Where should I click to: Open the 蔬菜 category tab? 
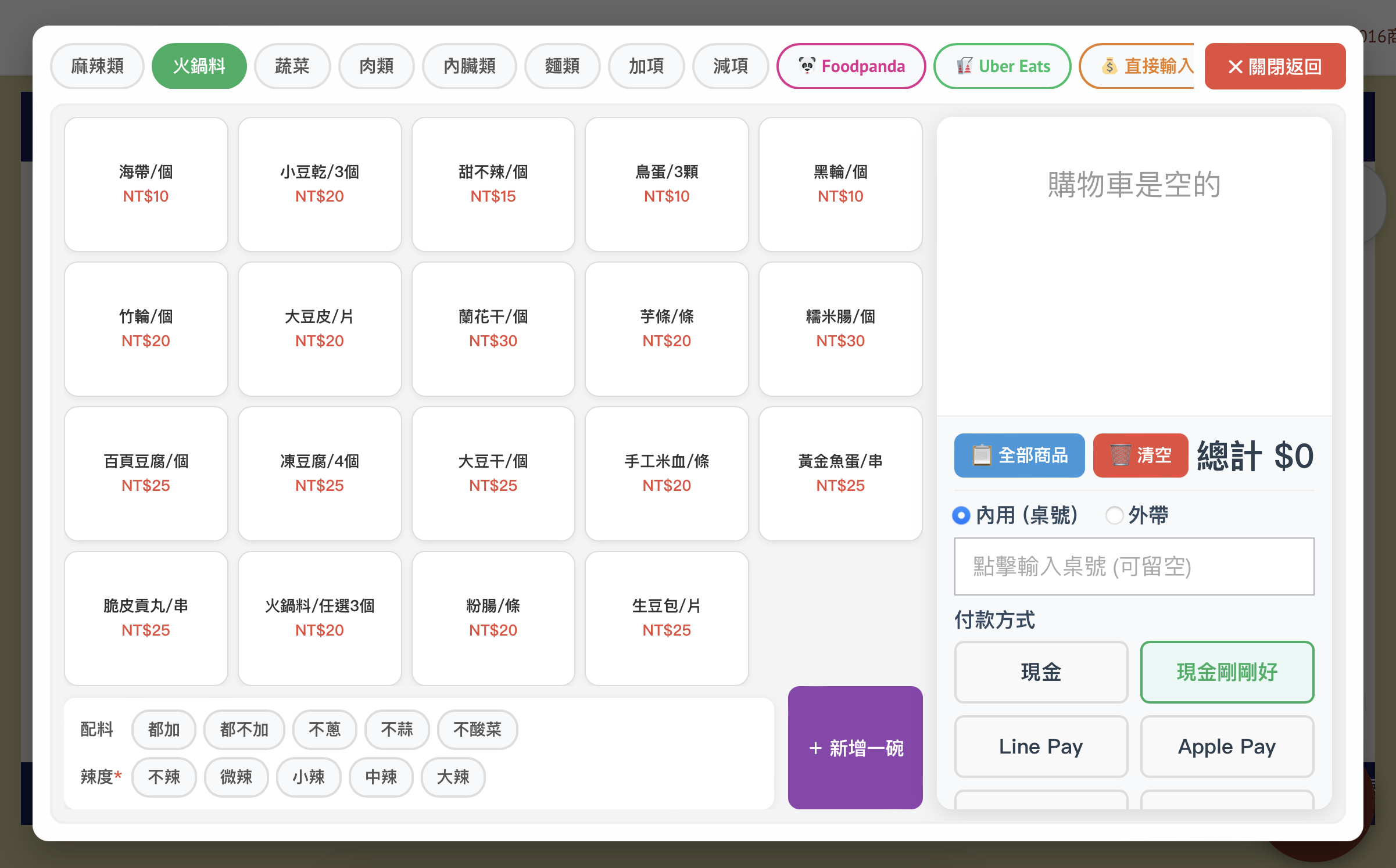[x=292, y=66]
